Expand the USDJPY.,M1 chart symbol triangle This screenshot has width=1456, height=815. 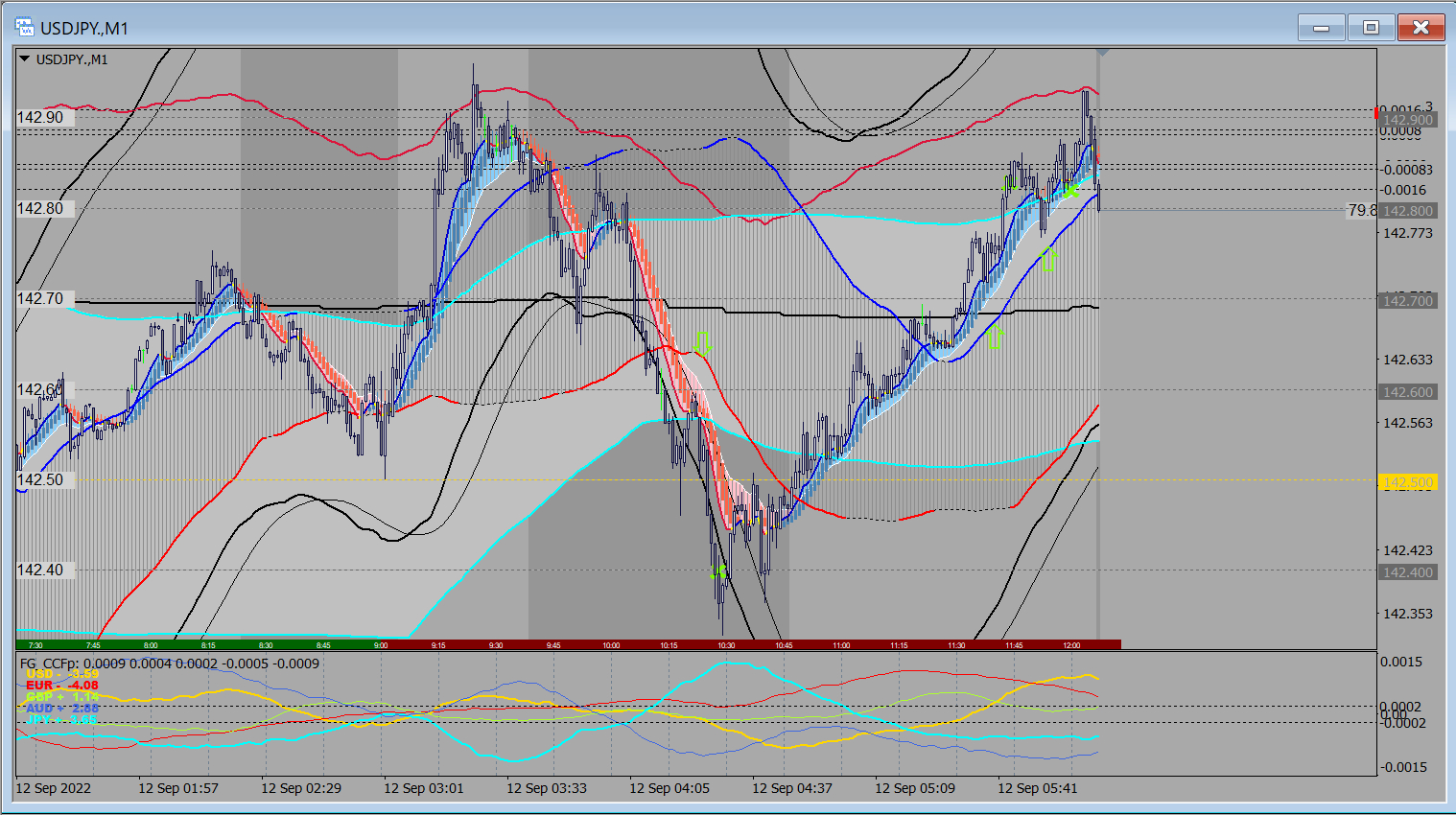[25, 59]
